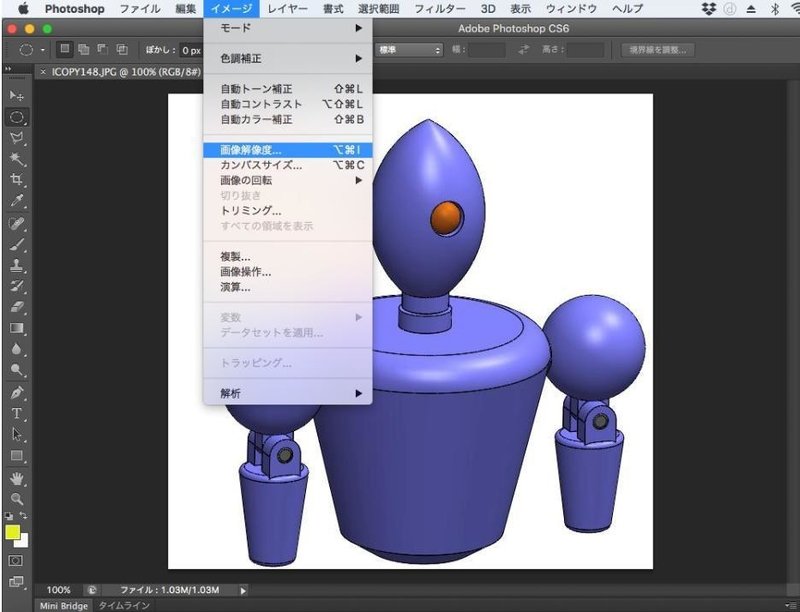Click the 境界線を調整... button
Image resolution: width=800 pixels, height=612 pixels.
pos(658,50)
